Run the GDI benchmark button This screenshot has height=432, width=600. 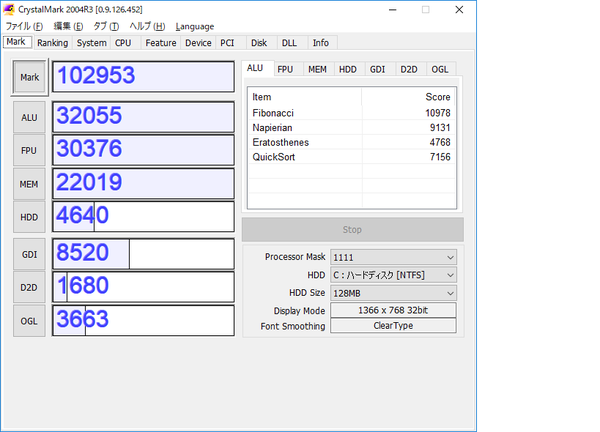point(29,254)
